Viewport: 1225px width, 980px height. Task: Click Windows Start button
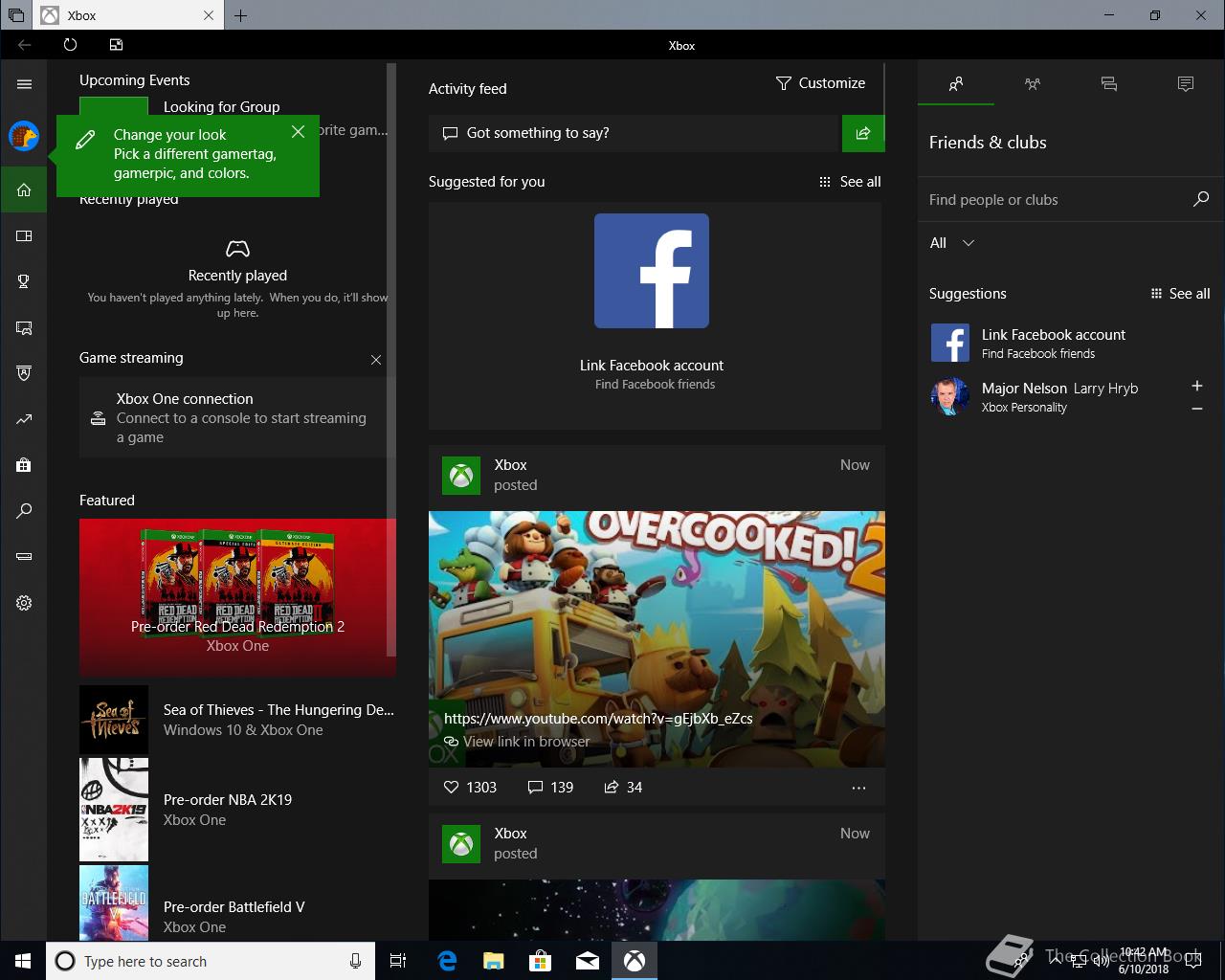23,961
